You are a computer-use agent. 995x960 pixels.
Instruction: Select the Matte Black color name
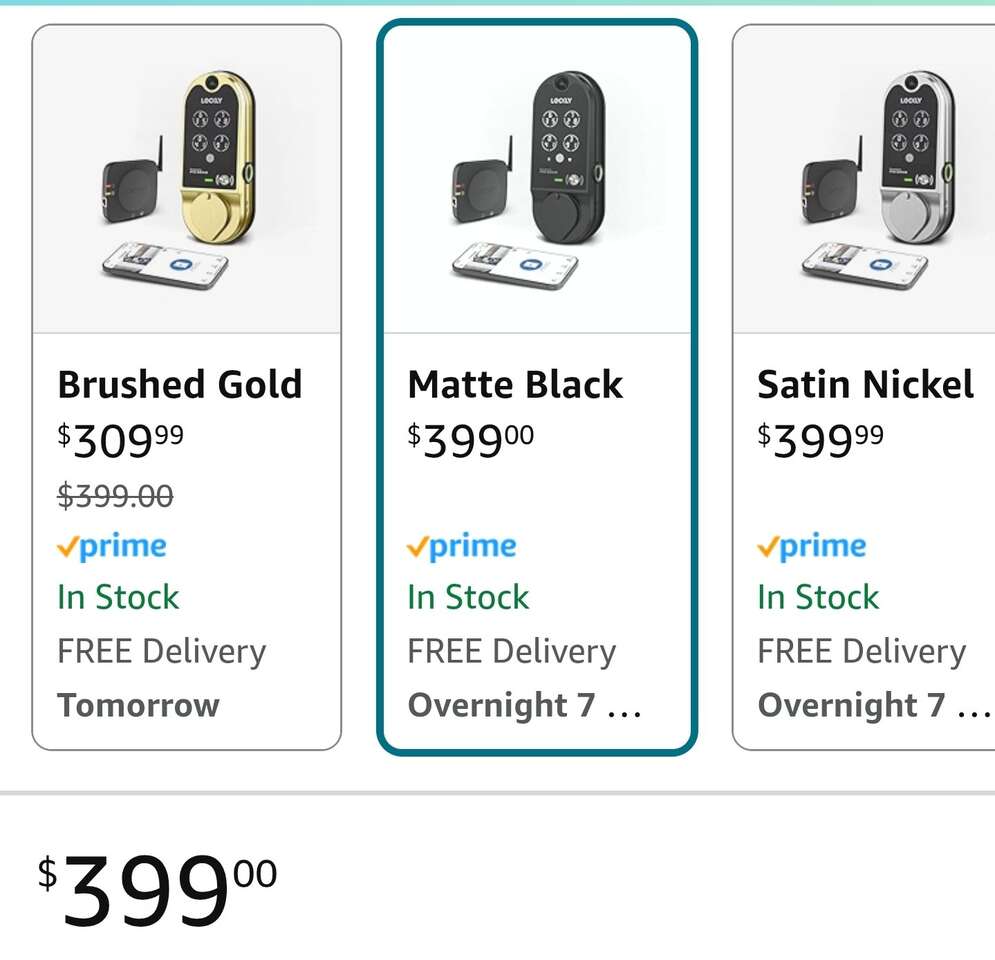(515, 385)
